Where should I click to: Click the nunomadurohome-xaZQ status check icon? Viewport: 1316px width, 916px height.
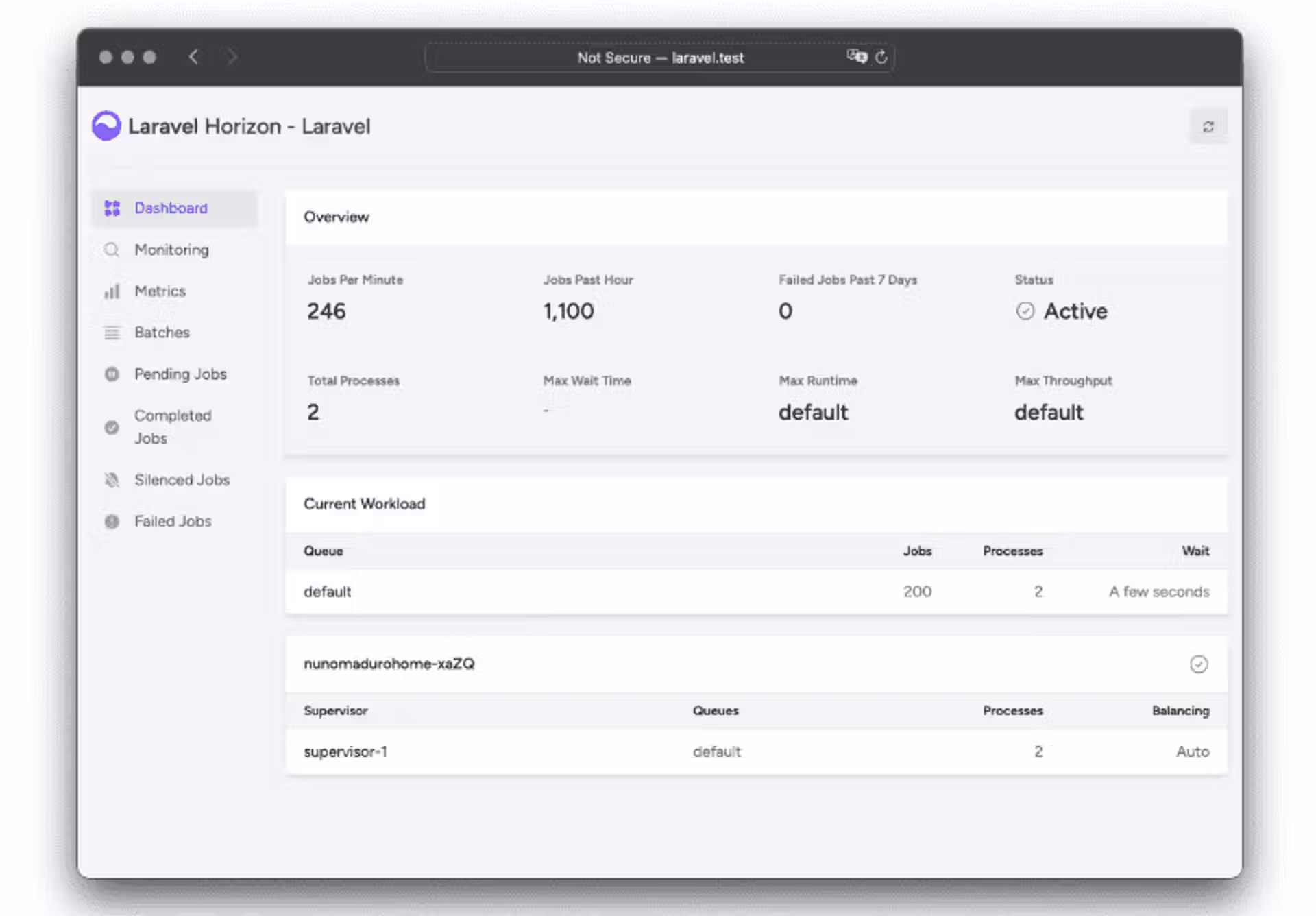click(1198, 664)
